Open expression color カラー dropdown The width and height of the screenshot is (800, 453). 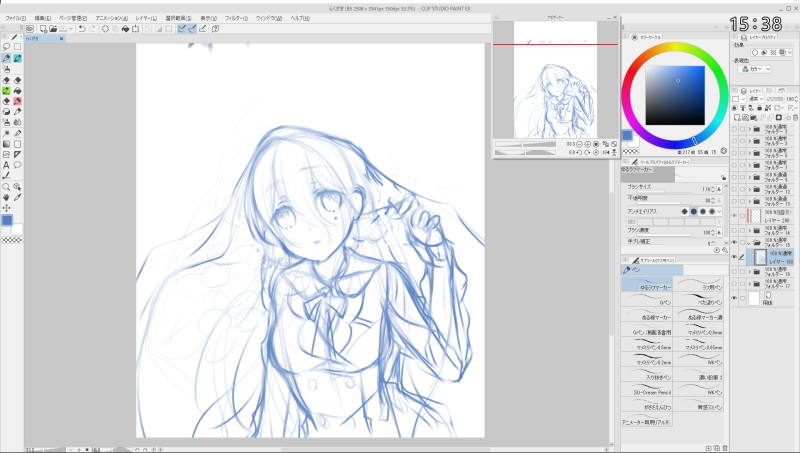756,69
